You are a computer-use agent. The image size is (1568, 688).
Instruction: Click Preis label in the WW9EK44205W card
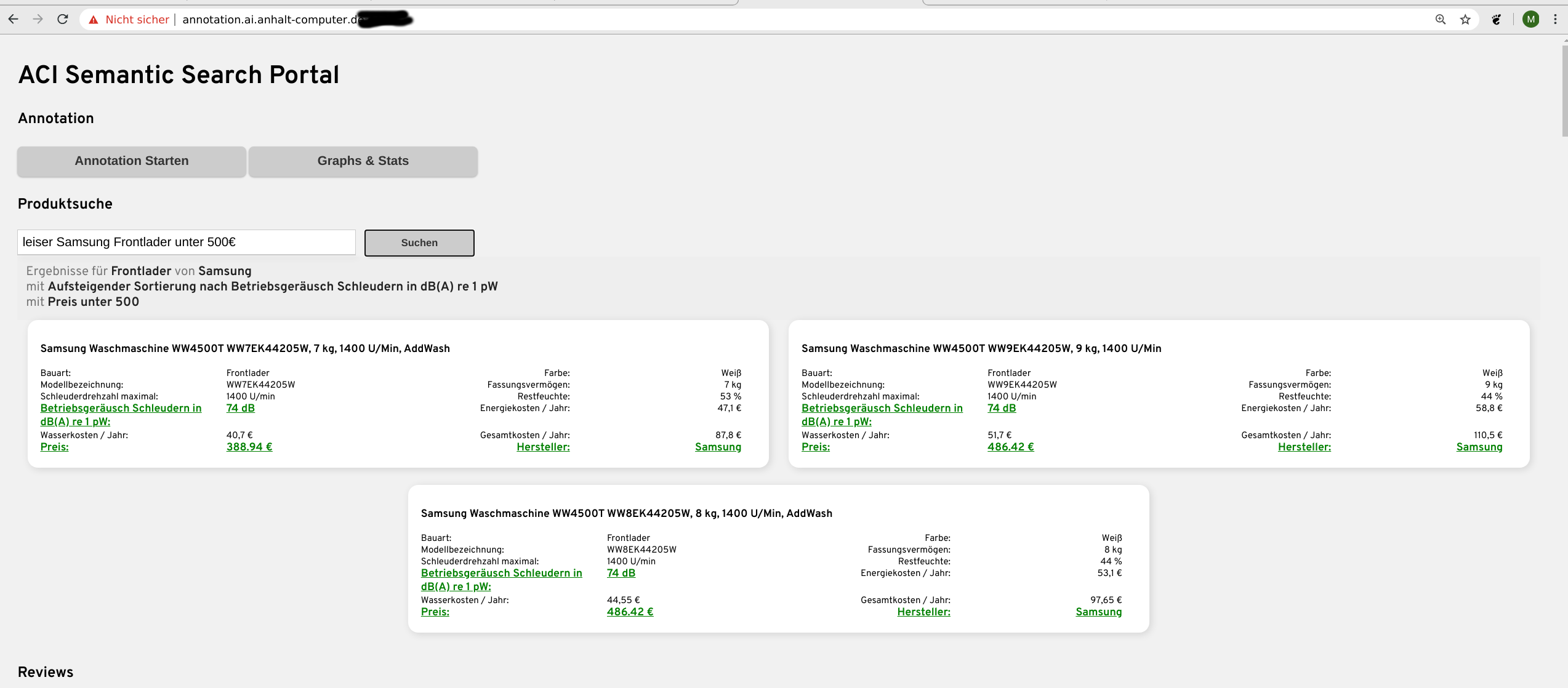point(815,447)
